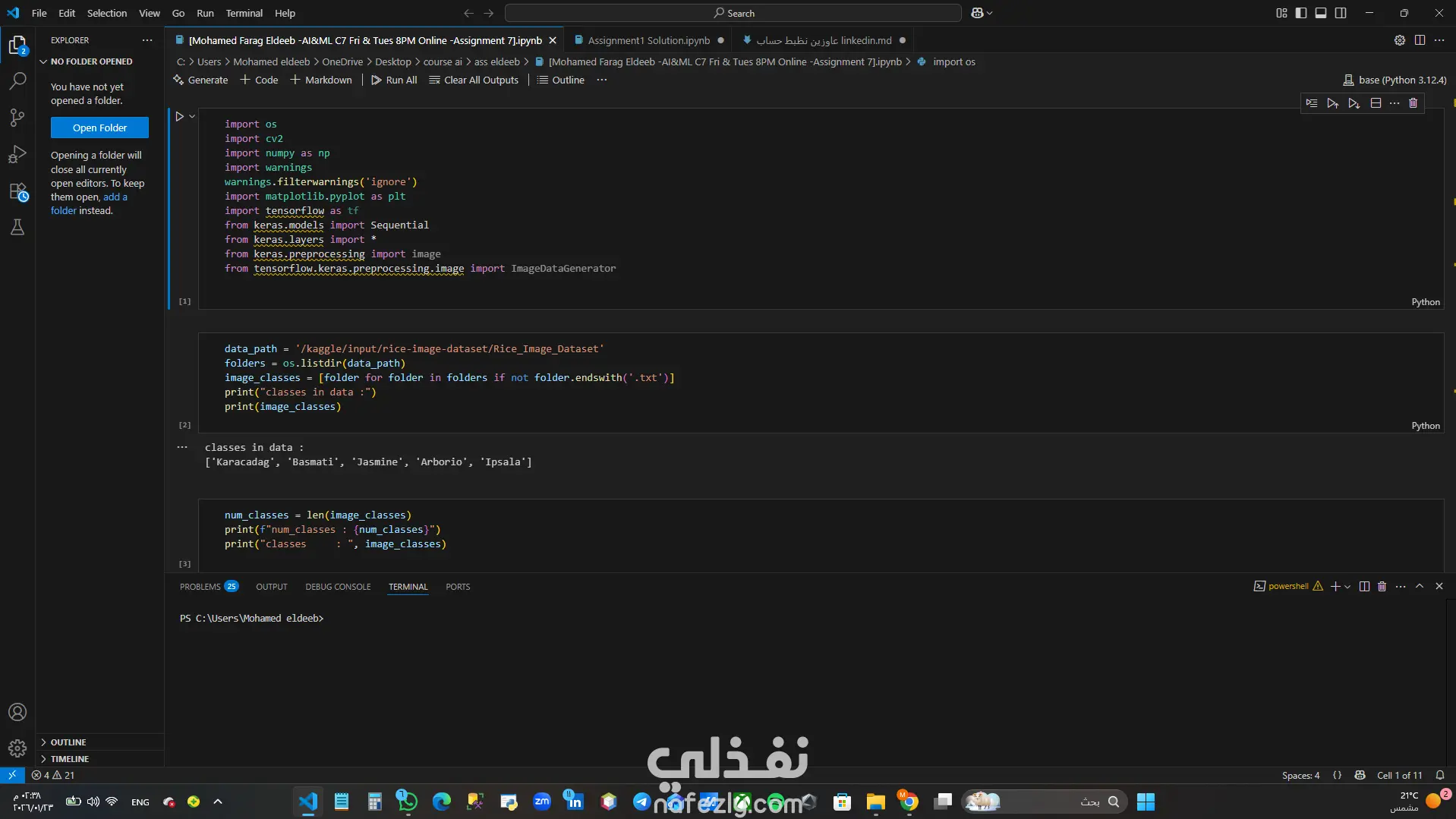Image resolution: width=1456 pixels, height=819 pixels.
Task: Click Clear All Outputs
Action: coord(474,80)
